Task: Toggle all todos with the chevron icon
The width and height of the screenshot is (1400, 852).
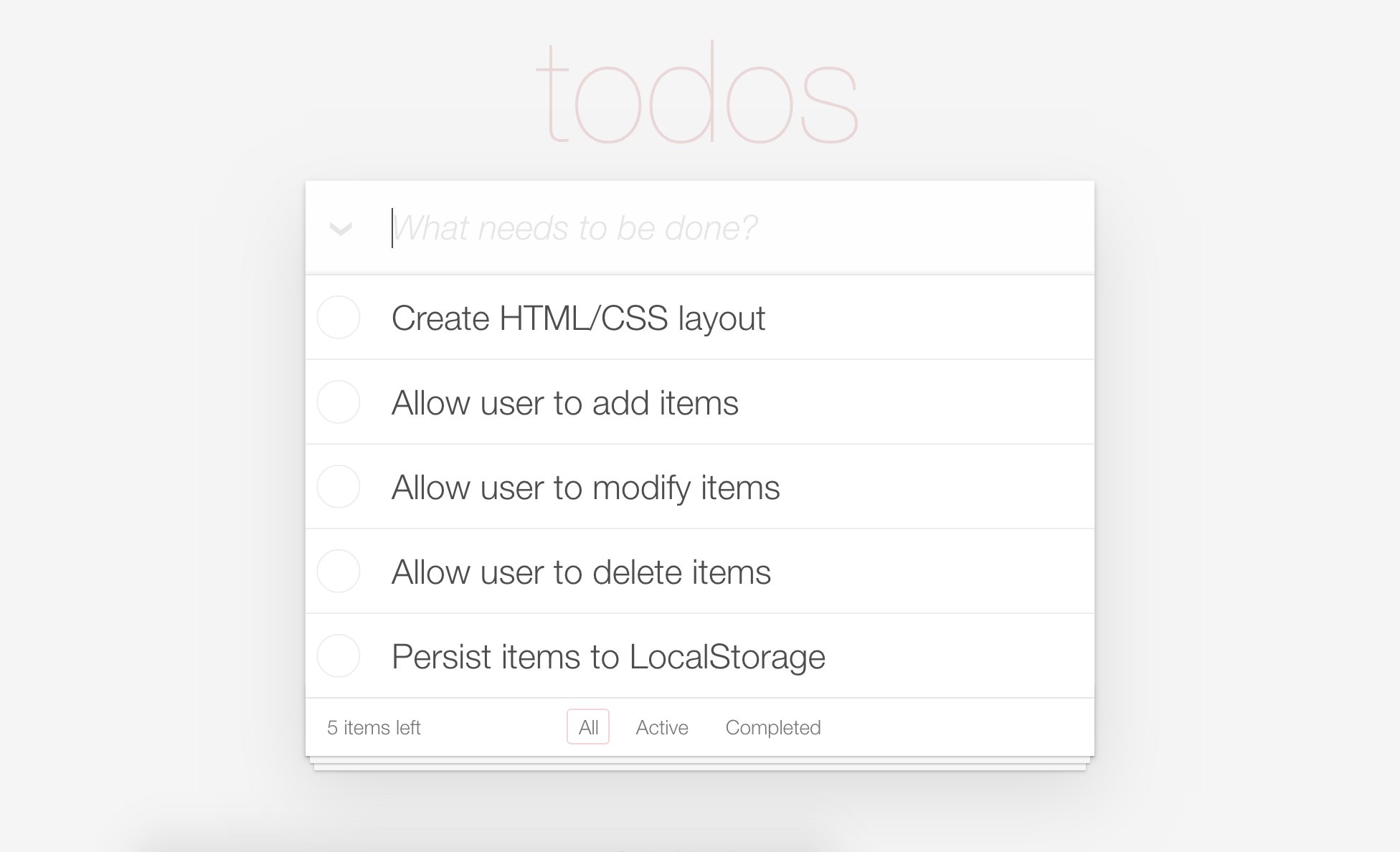Action: pos(341,229)
